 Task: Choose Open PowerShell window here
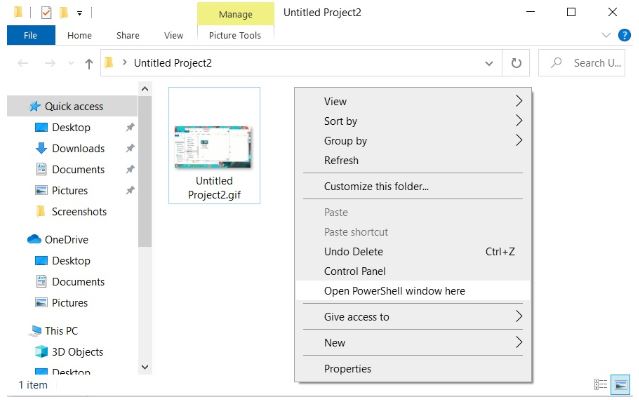394,291
